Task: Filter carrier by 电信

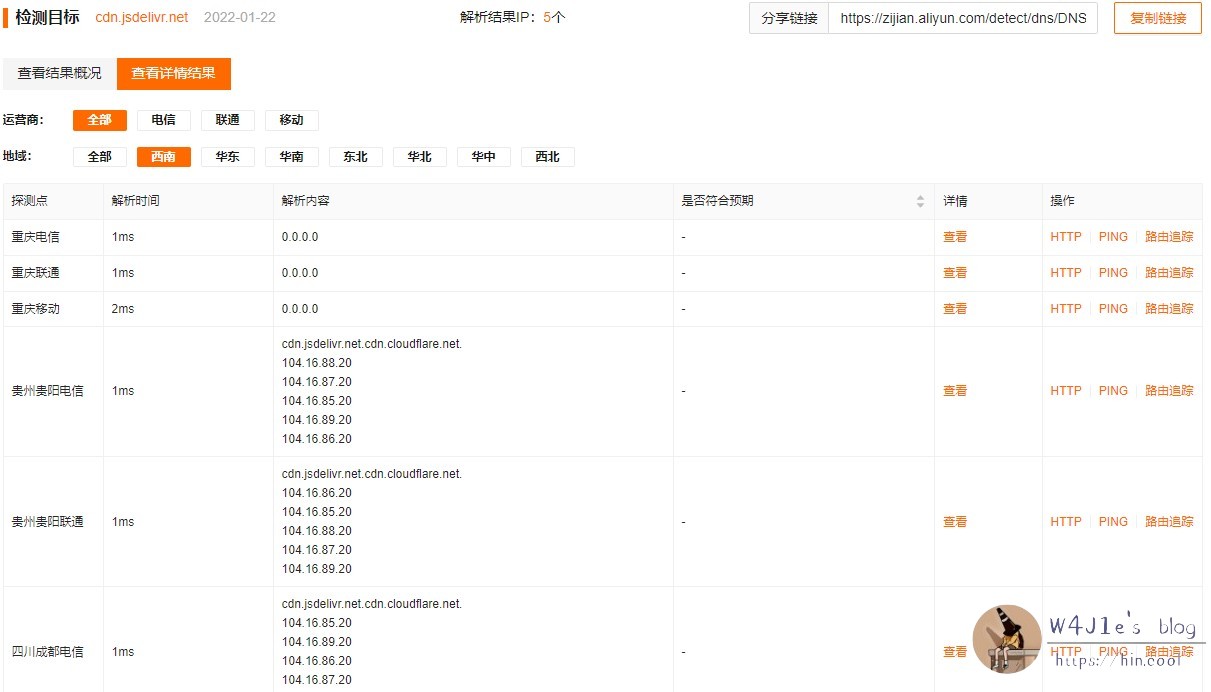Action: click(164, 120)
